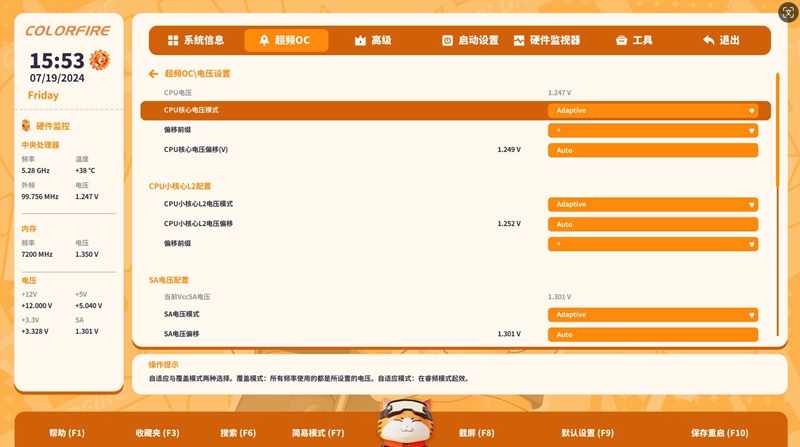Viewport: 800px width, 447px height.
Task: Click the back arrow next to 超频OC\电压设置
Action: click(153, 74)
